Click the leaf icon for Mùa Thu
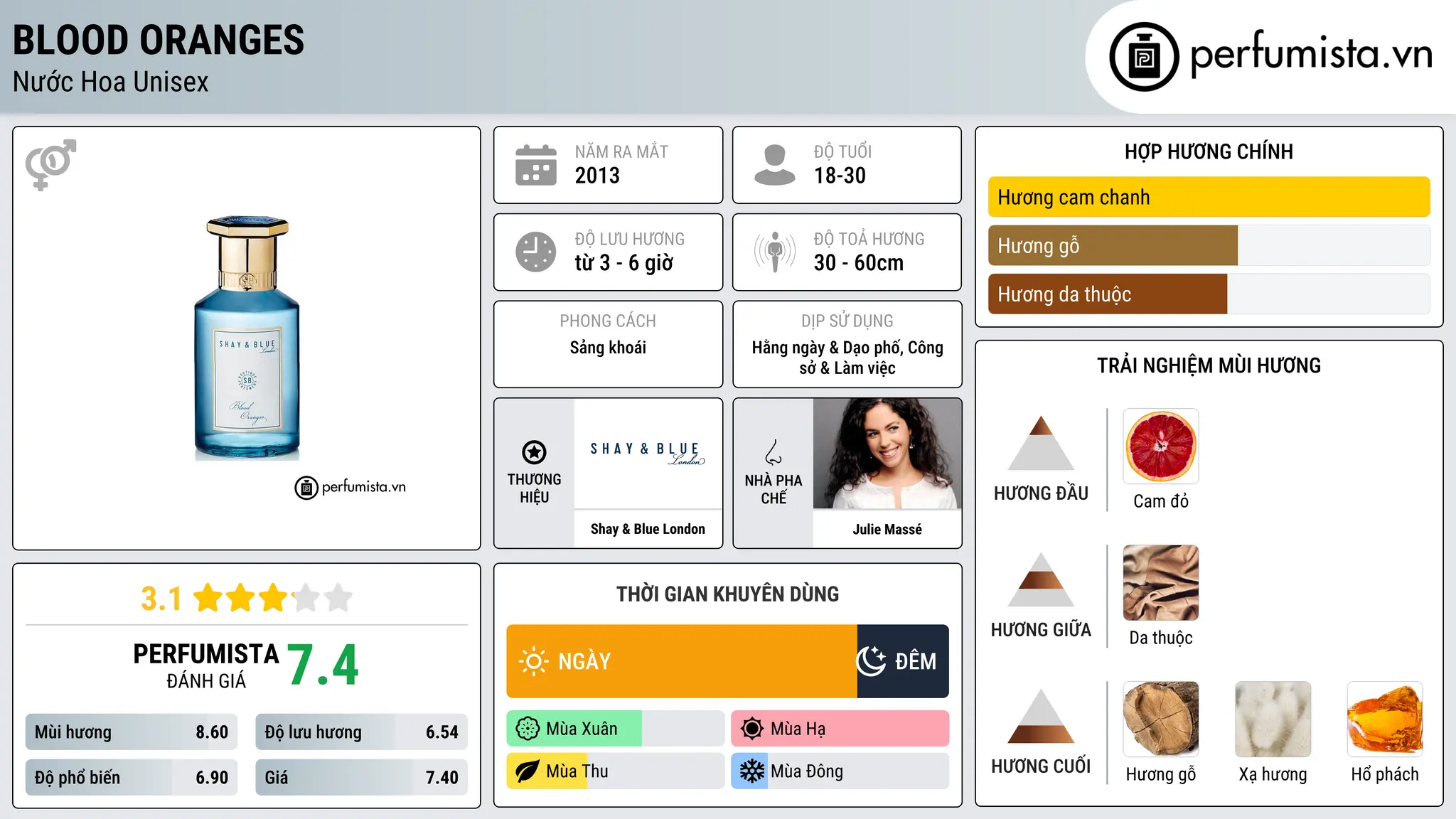Viewport: 1456px width, 819px height. [528, 771]
